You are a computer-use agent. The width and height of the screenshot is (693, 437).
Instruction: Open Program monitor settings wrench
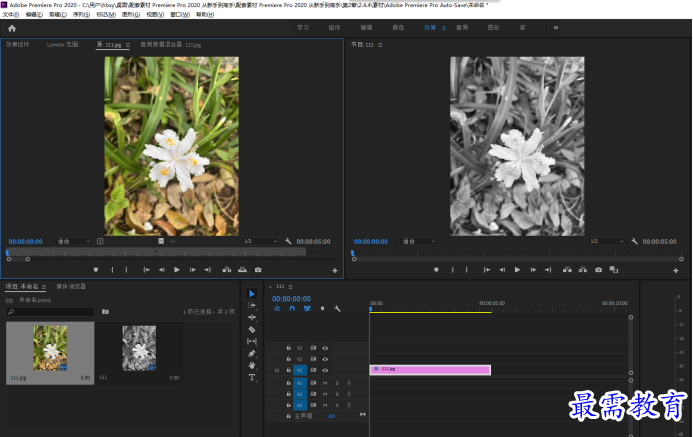pos(634,241)
